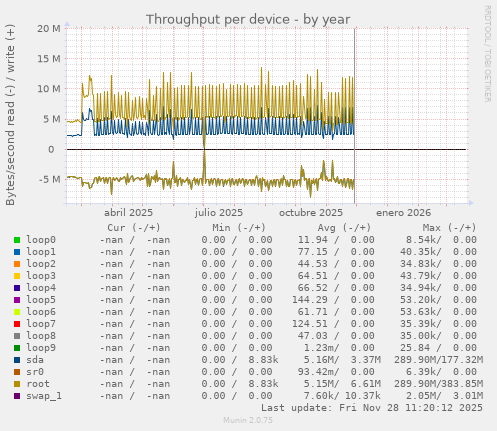This screenshot has height=431, width=497.
Task: Click loop6 max value 53.63k
Action: click(421, 312)
